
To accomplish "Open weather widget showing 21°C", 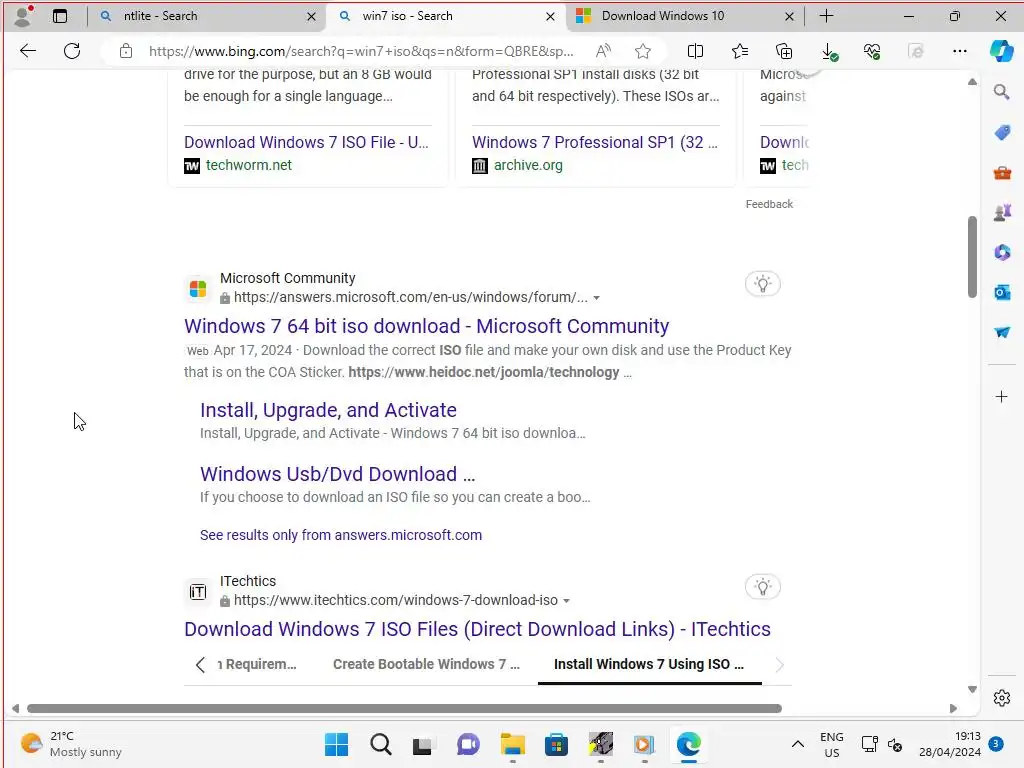I will pos(71,744).
